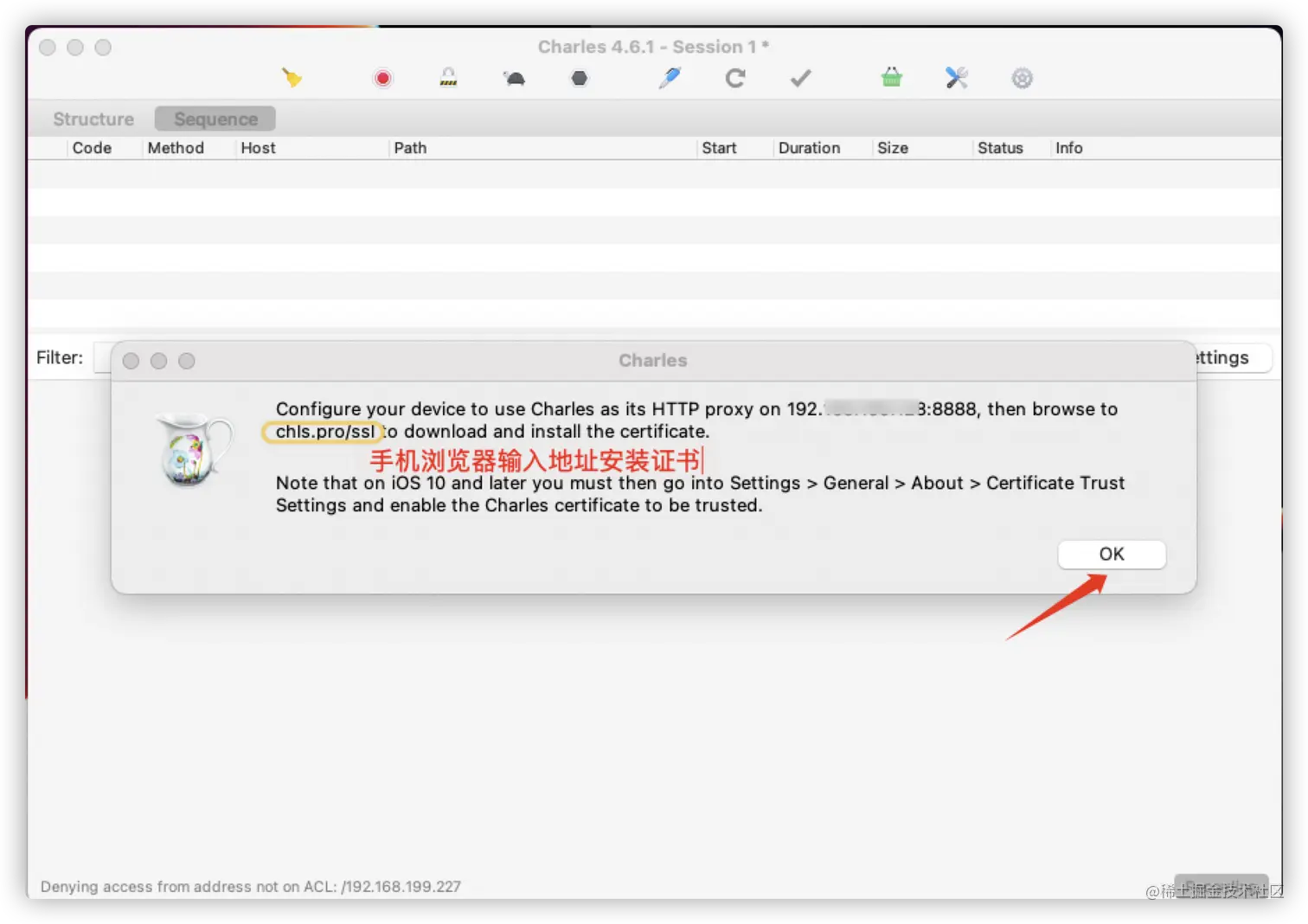Close the Charles certificate dialog
The width and height of the screenshot is (1308, 924).
pos(131,361)
